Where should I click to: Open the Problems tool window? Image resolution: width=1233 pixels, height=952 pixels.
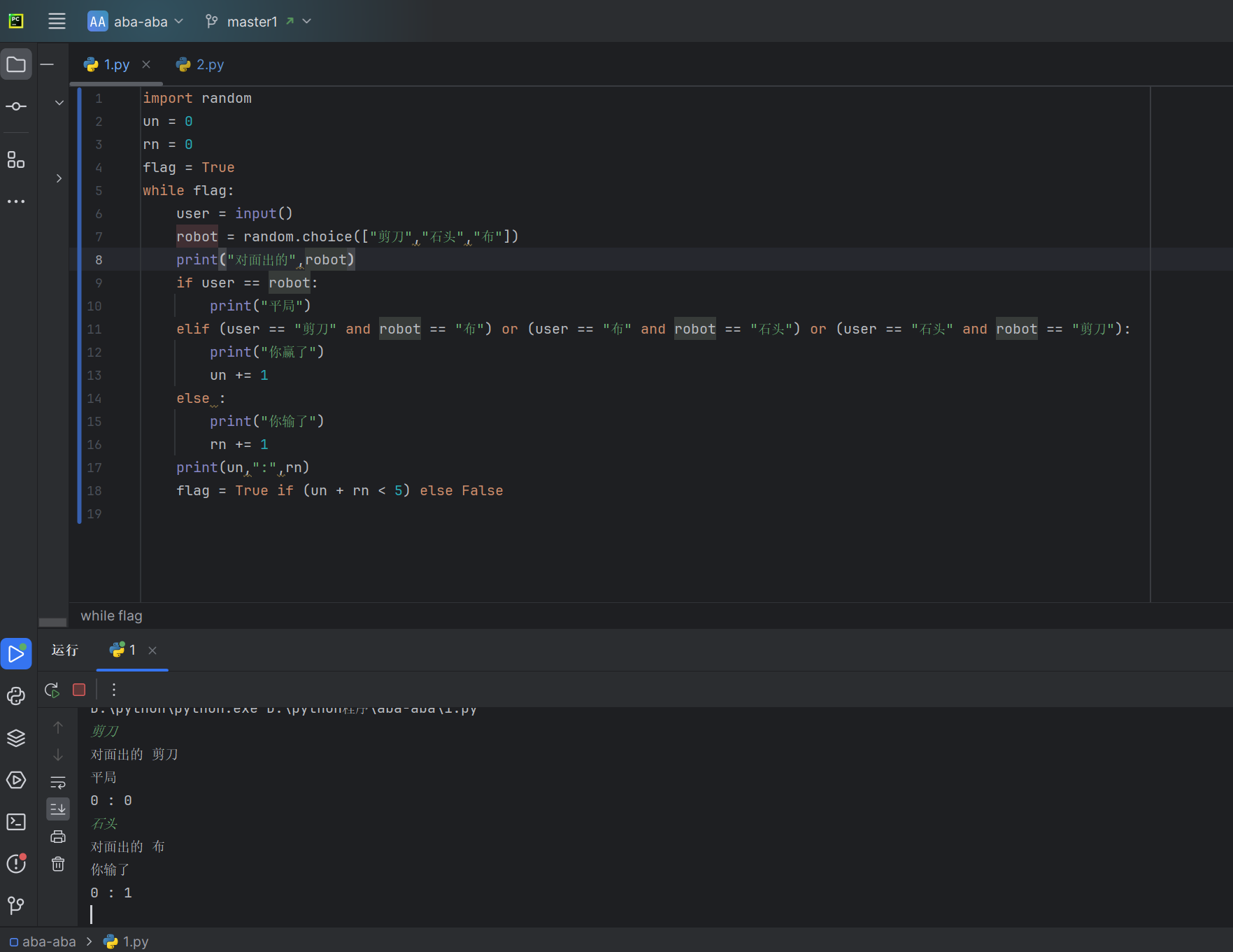click(16, 864)
